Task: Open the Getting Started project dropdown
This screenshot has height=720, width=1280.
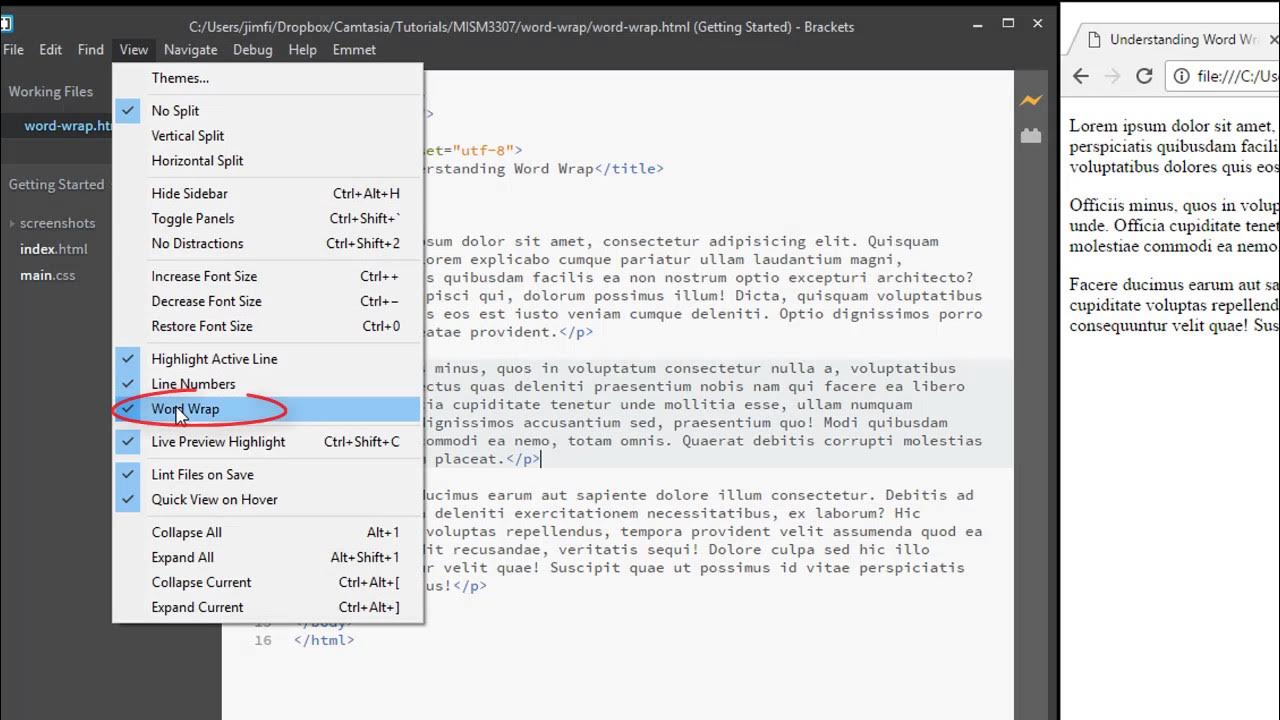Action: coord(56,184)
